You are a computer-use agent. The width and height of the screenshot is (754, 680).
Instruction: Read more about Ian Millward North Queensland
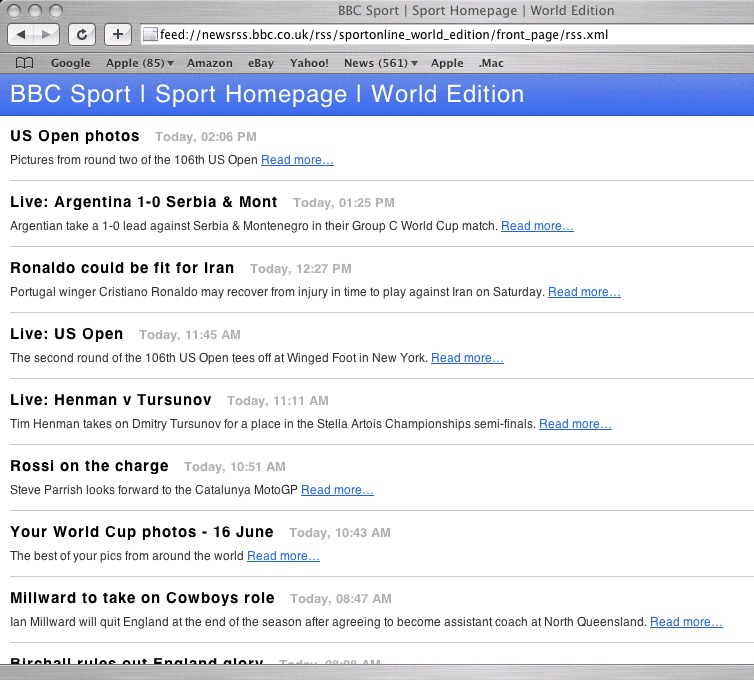pos(686,621)
